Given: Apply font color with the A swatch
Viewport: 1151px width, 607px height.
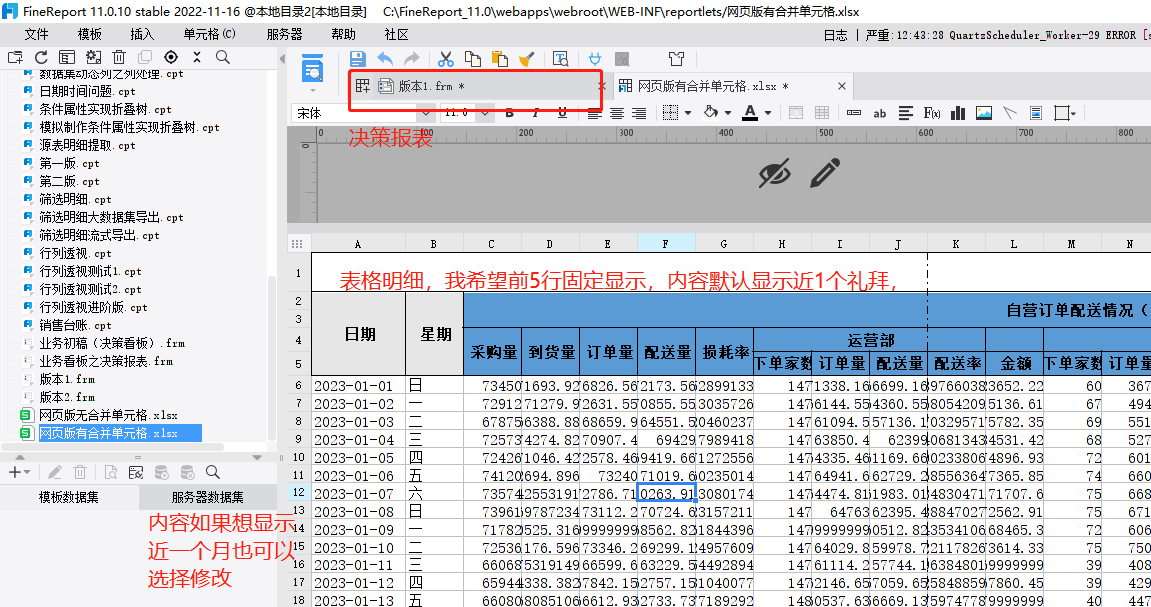Looking at the screenshot, I should pos(749,112).
